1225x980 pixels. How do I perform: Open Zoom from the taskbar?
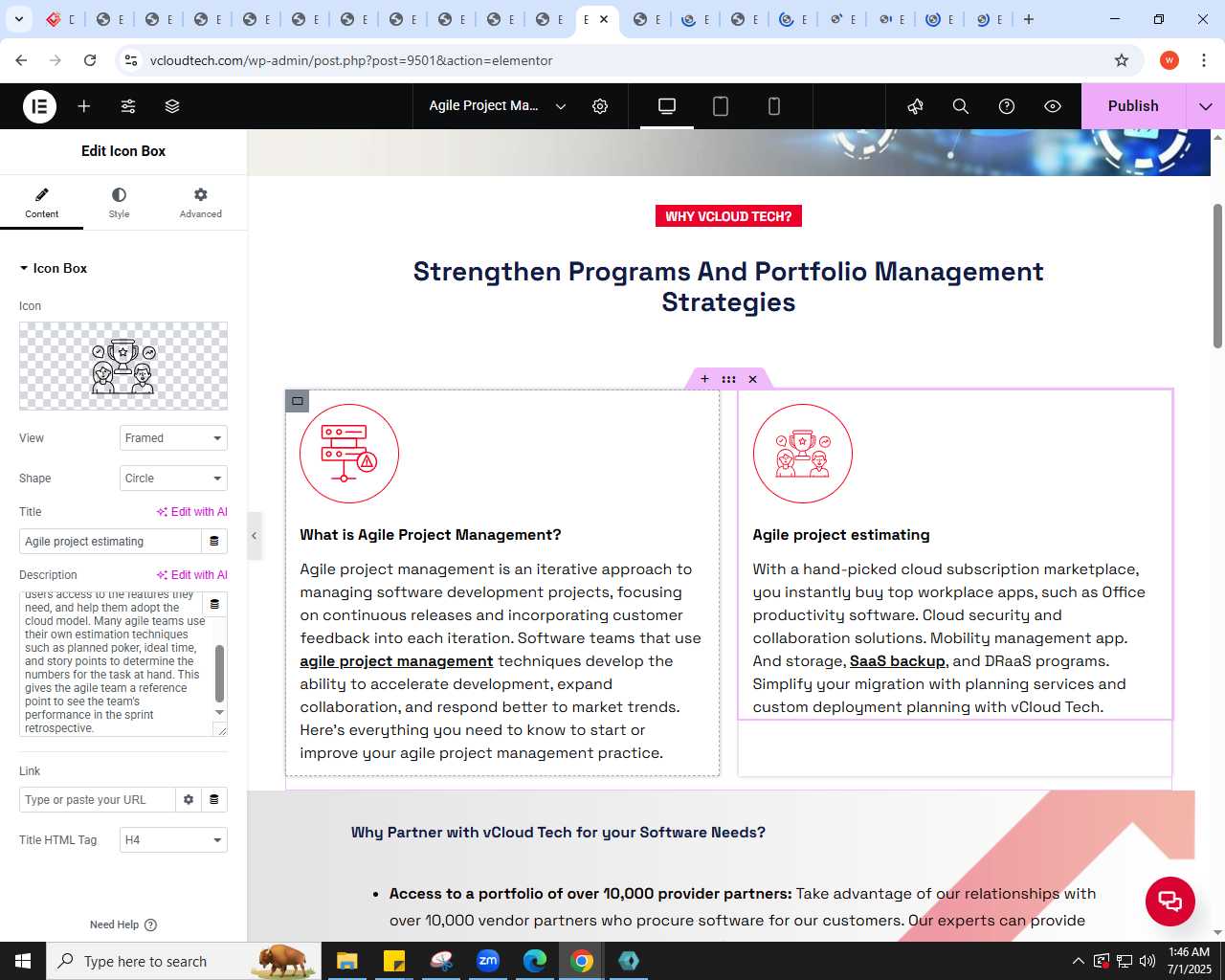coord(488,961)
